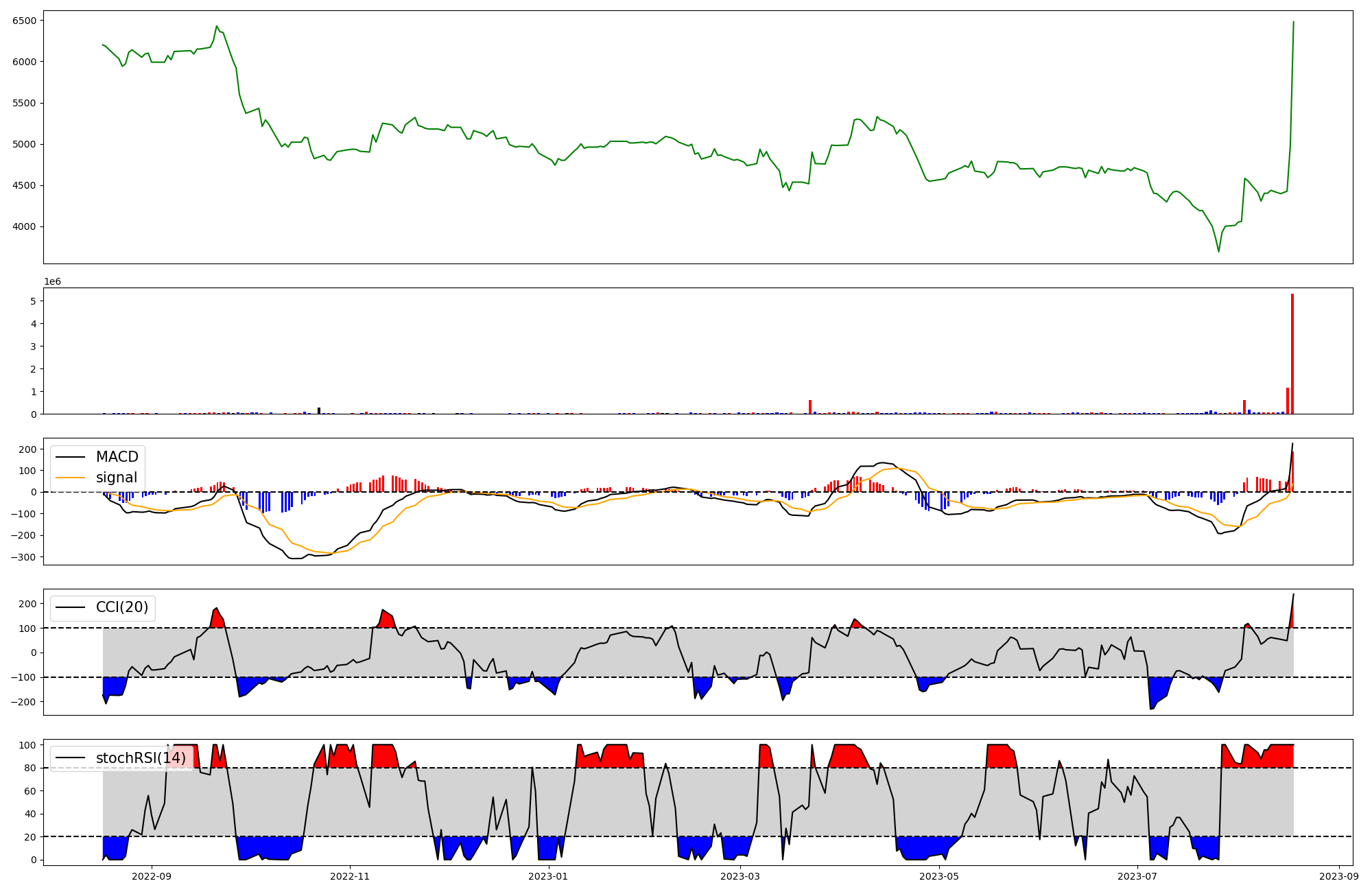Click the 6500 price axis label
1372x892 pixels.
(24, 21)
